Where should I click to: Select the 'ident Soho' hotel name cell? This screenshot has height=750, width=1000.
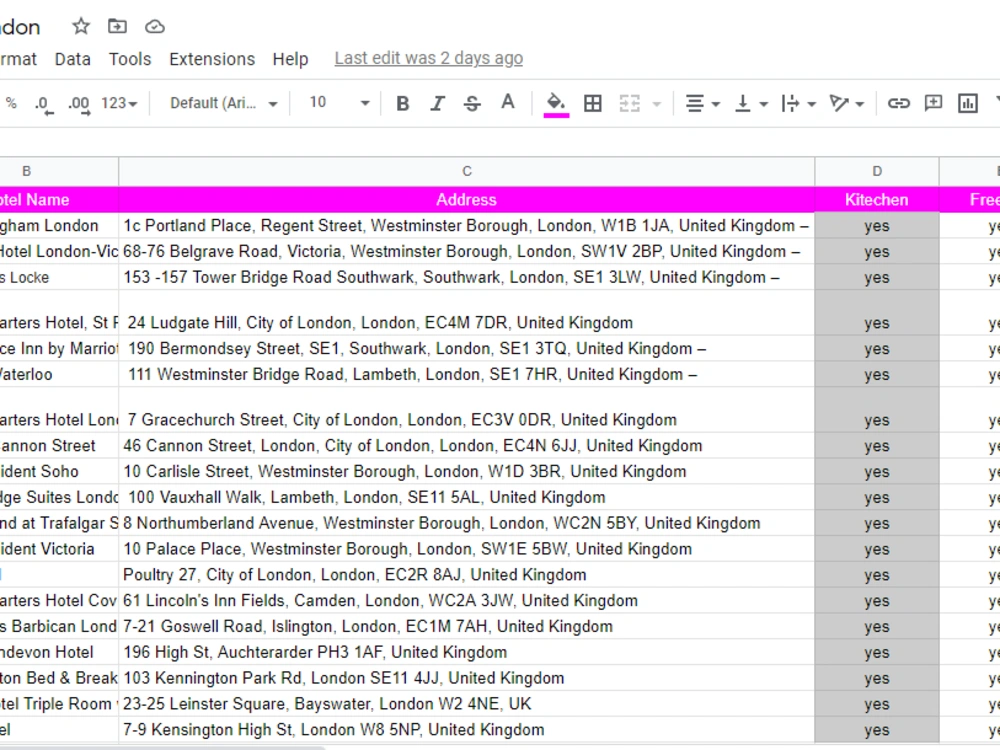59,471
